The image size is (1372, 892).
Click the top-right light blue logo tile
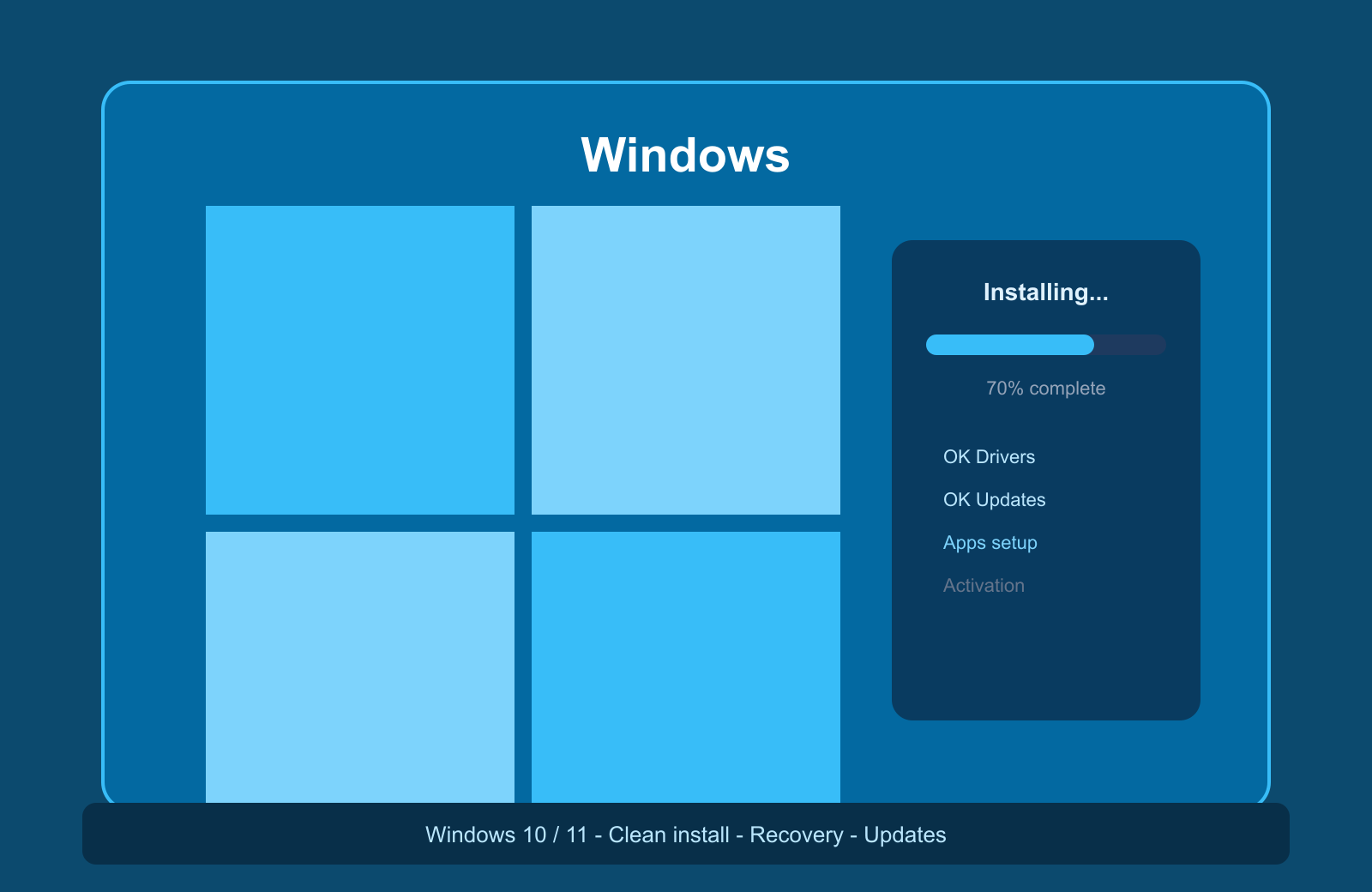click(x=686, y=360)
